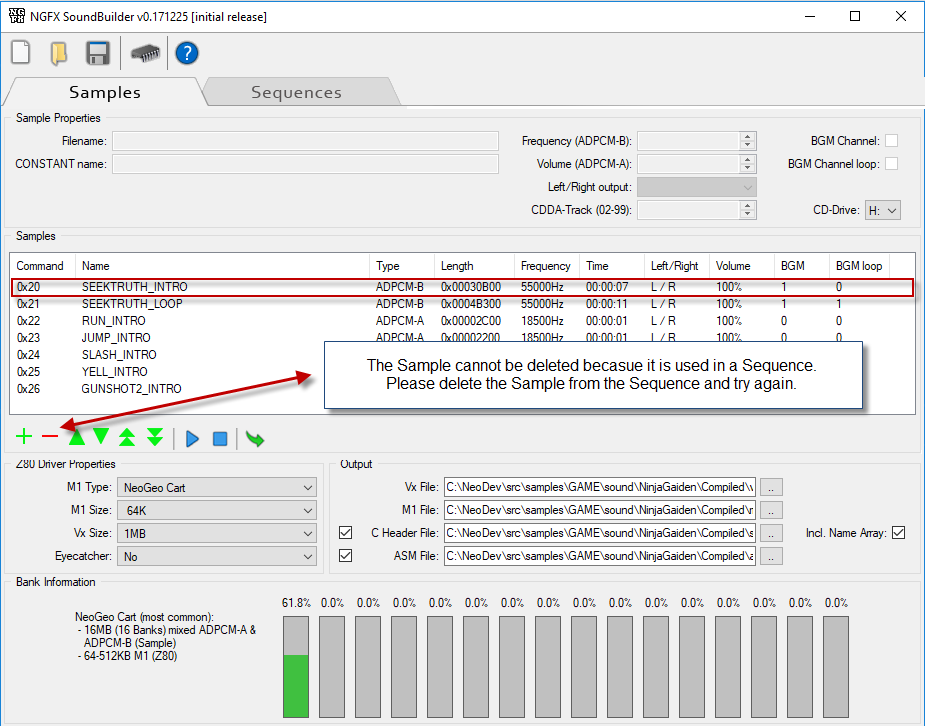Switch to the Sequences tab
Viewport: 925px width, 726px height.
pos(296,92)
